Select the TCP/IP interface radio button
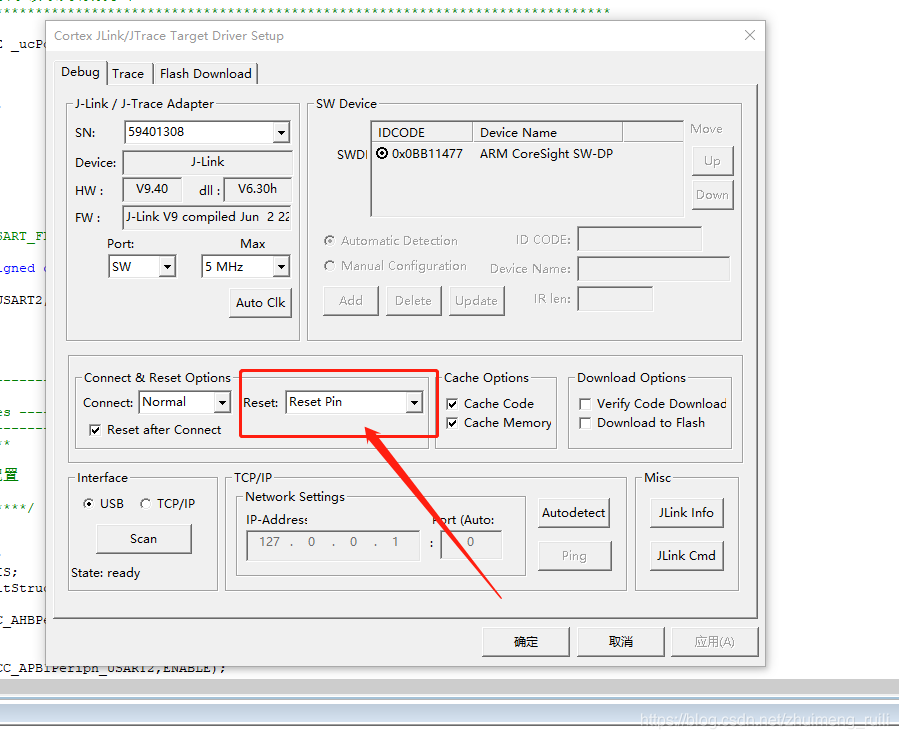 [x=146, y=504]
